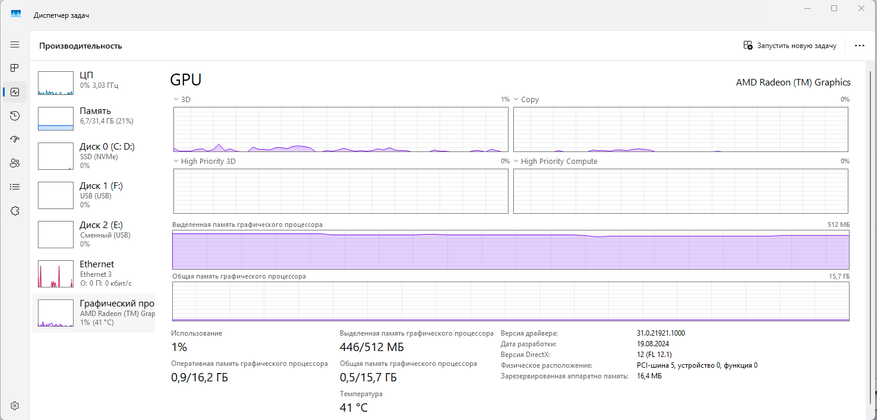Image resolution: width=877 pixels, height=420 pixels.
Task: Select the Ethernet performance thumbnail
Action: coord(95,270)
